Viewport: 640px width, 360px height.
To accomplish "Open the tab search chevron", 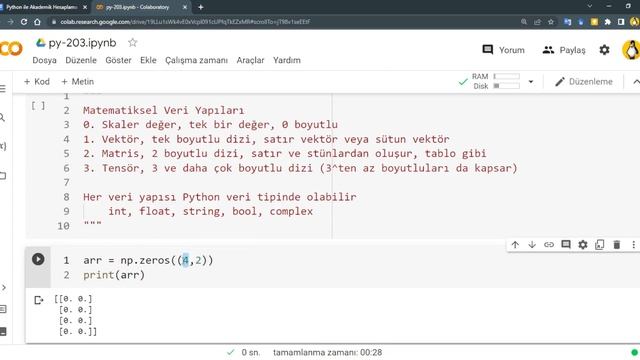I will [589, 6].
